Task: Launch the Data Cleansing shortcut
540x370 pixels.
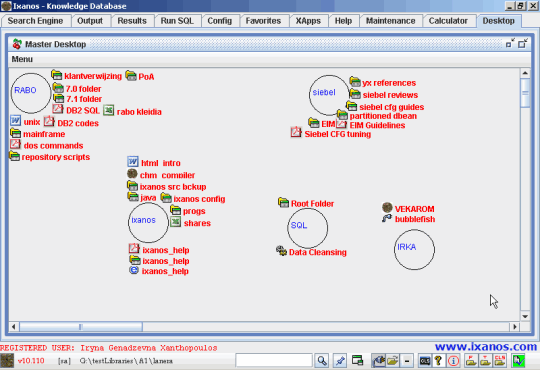Action: pos(311,251)
